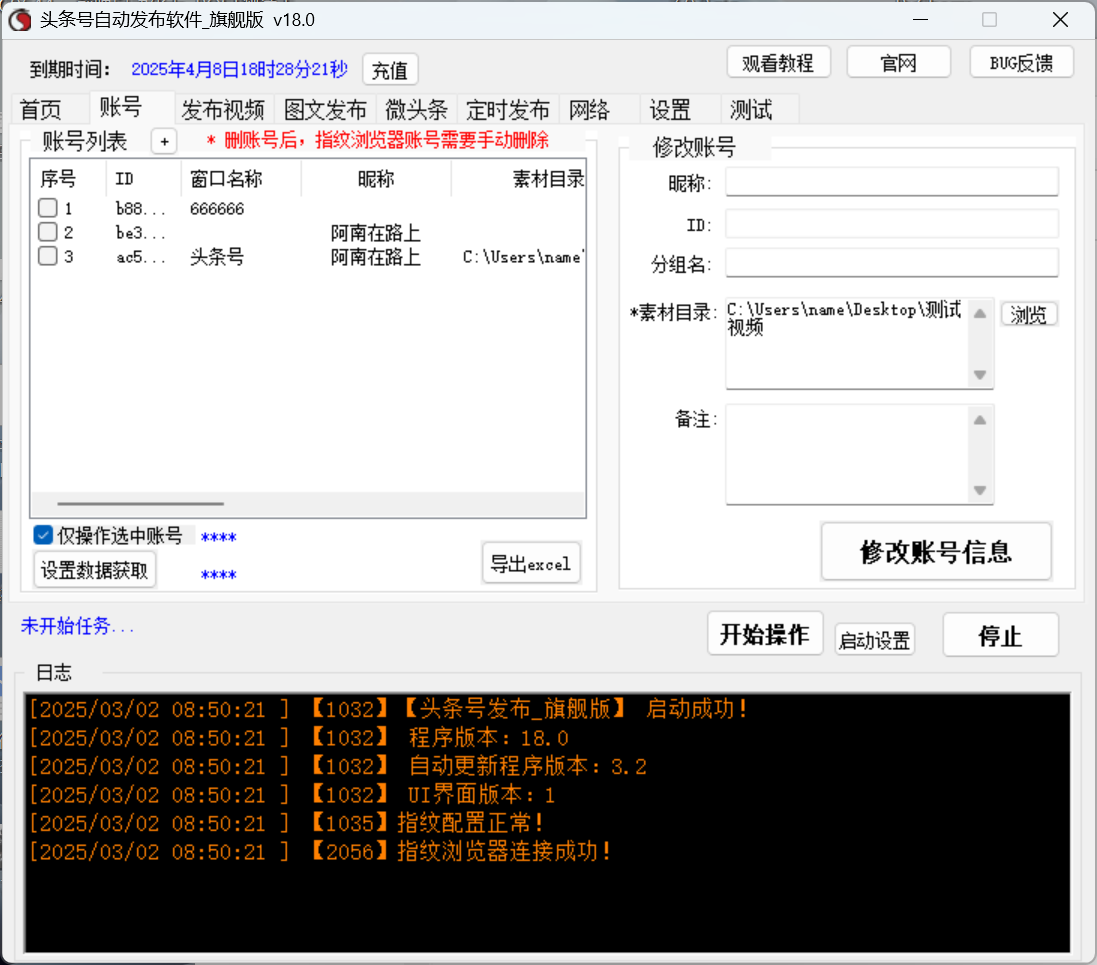Select the ID cell be3...

pos(141,232)
